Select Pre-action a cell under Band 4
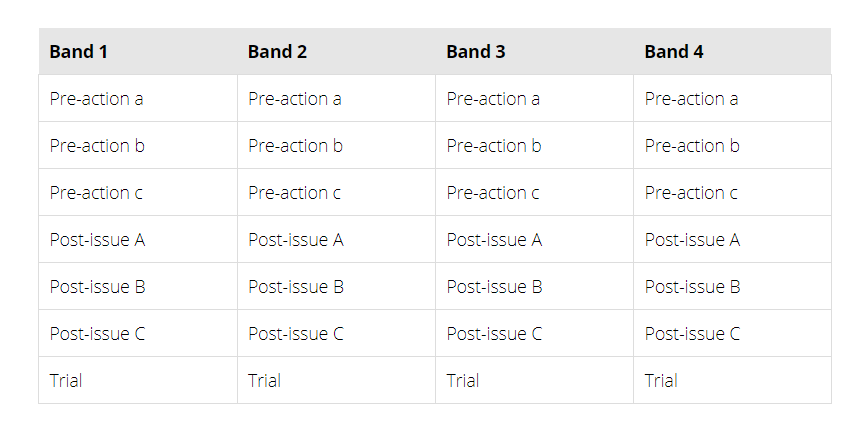 tap(692, 99)
